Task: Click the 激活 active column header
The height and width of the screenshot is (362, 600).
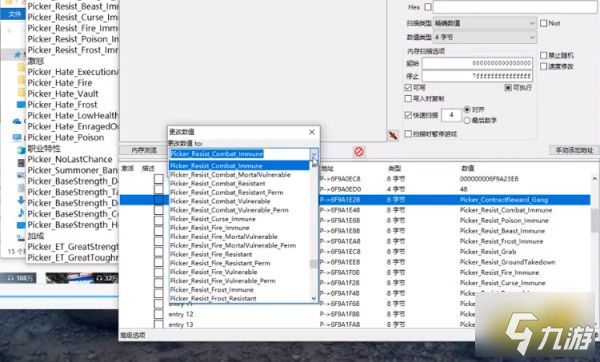Action: point(127,168)
